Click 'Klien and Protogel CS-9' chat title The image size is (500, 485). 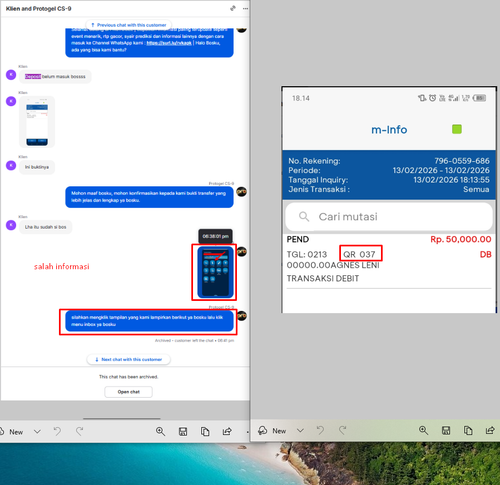[x=38, y=8]
